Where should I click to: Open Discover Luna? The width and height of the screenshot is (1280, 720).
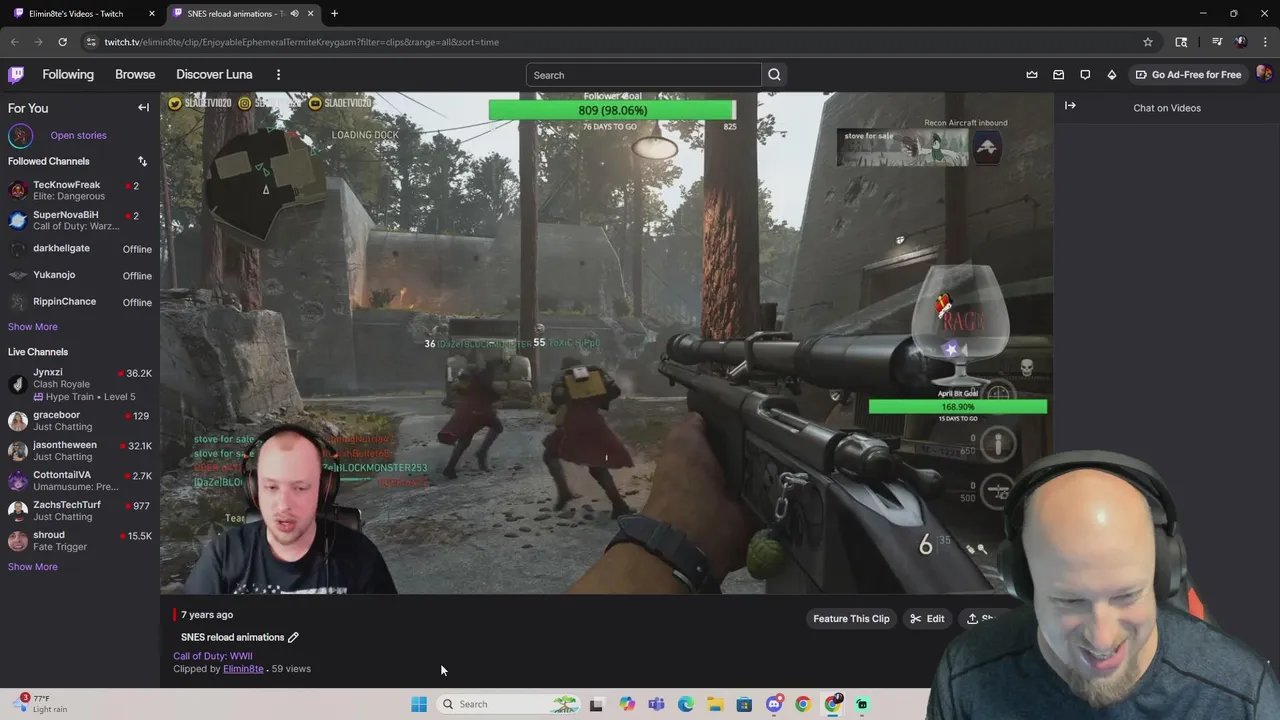tap(214, 74)
